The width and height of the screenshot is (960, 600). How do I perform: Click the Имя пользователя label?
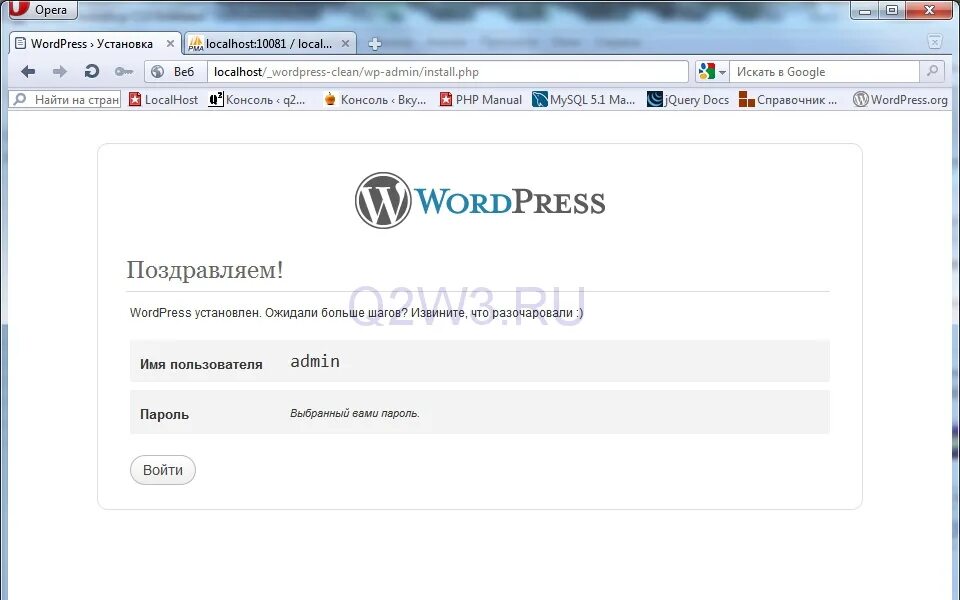coord(201,364)
